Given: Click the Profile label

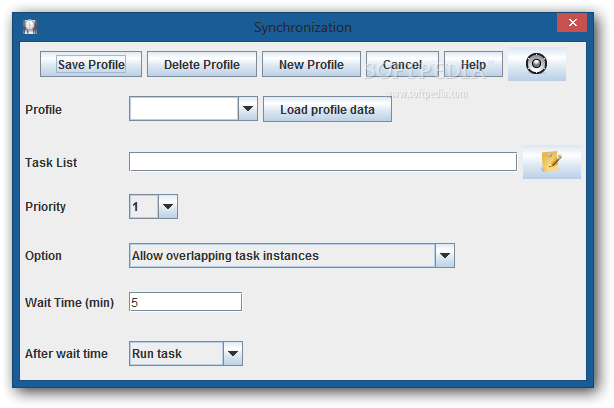Looking at the screenshot, I should tap(43, 110).
